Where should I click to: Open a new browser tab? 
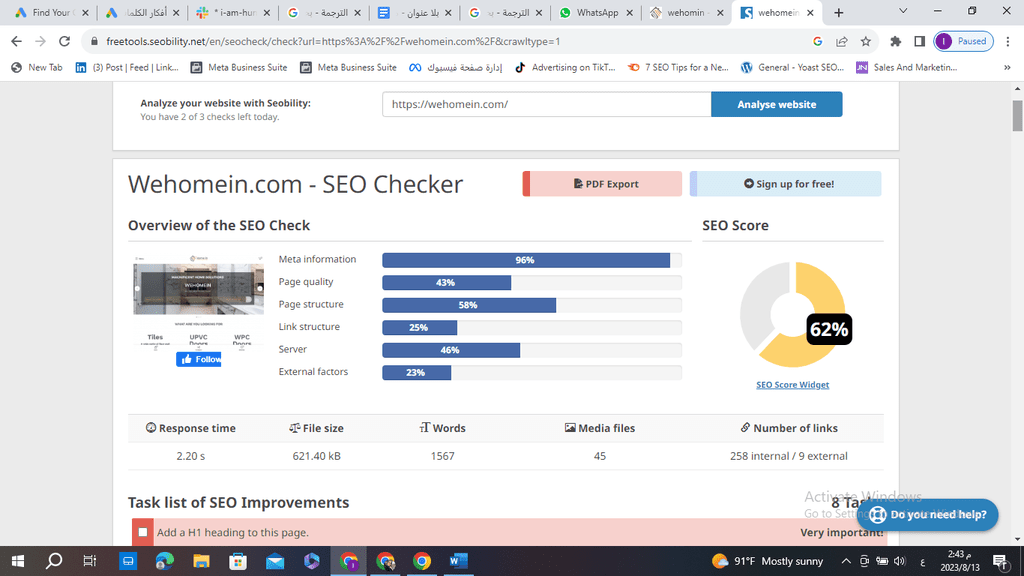click(839, 12)
